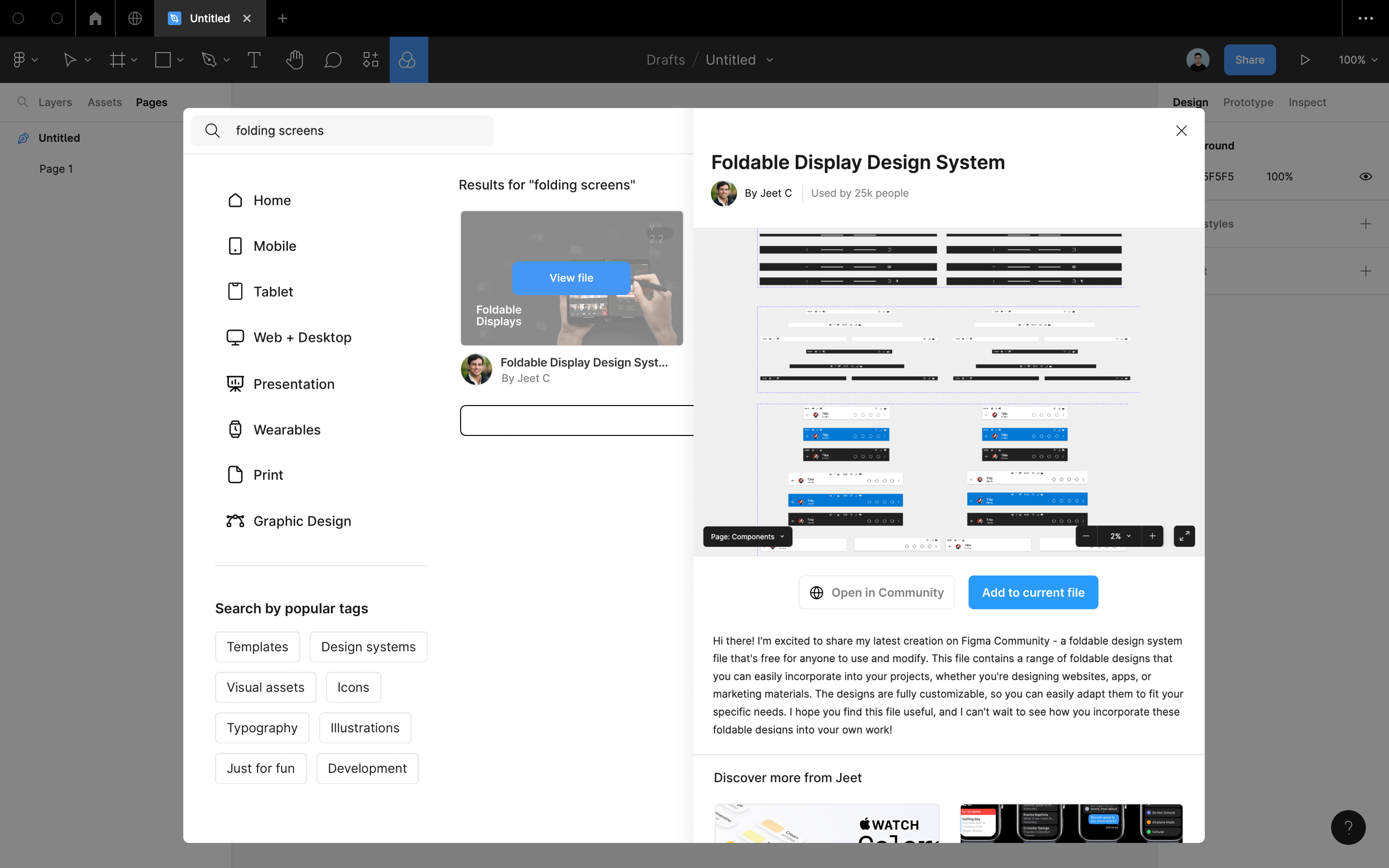Zoom out the preview with the minus button

1086,536
